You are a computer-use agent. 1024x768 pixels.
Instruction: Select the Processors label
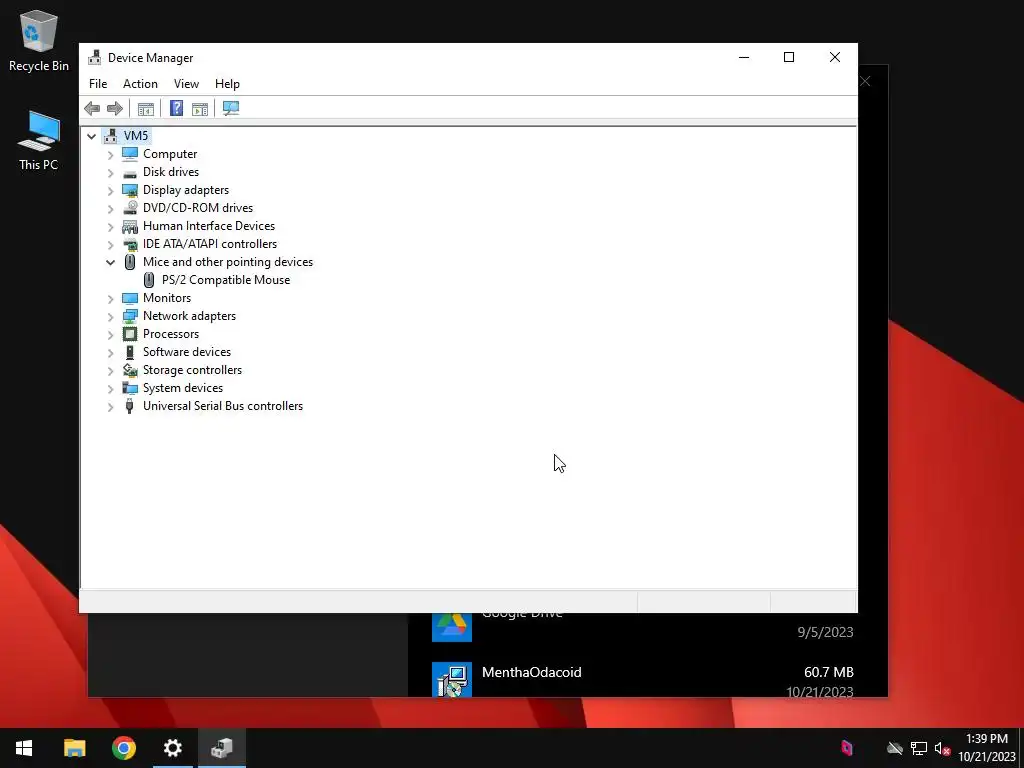[x=171, y=334]
